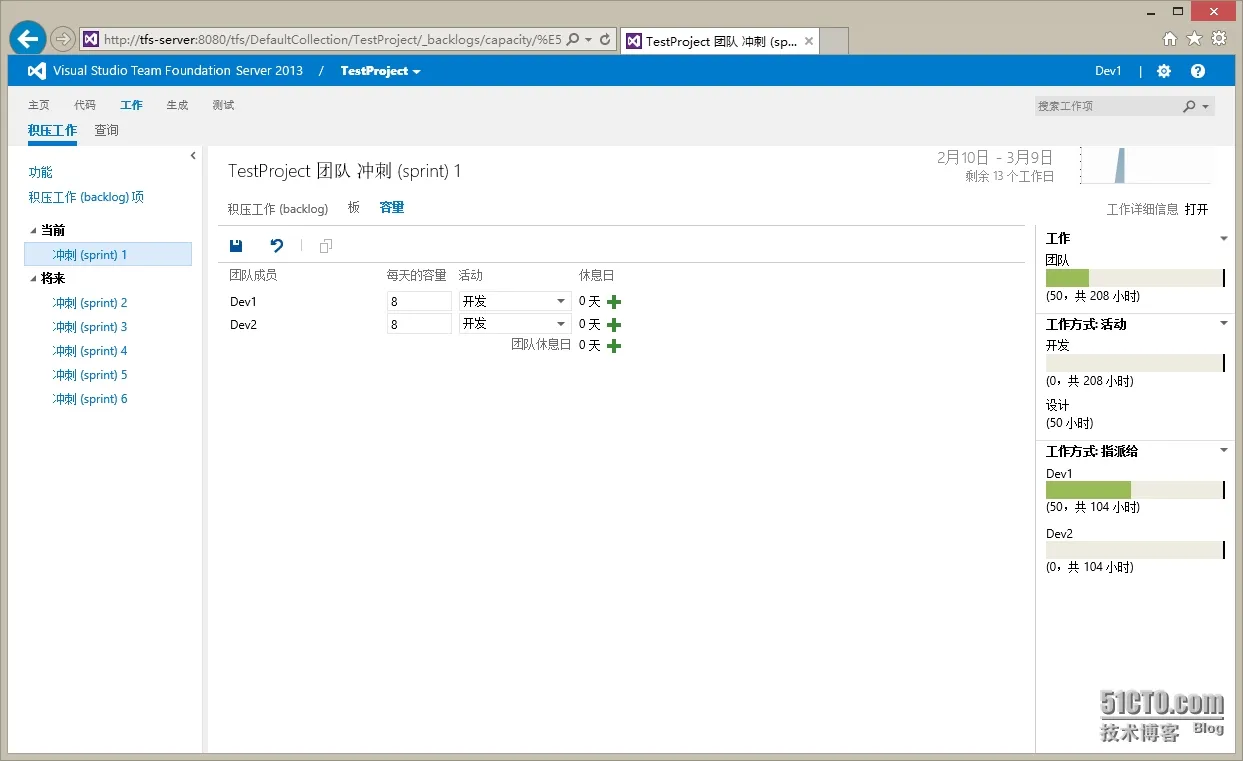This screenshot has width=1243, height=761.
Task: Switch to 板 sprint tab
Action: 354,208
